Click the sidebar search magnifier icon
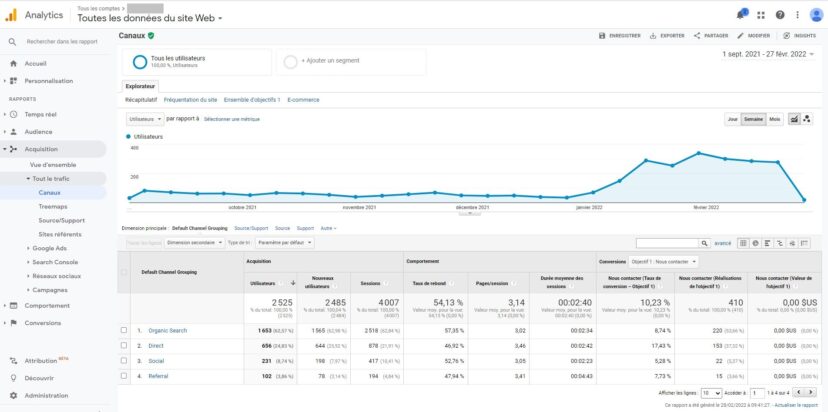 (x=13, y=42)
